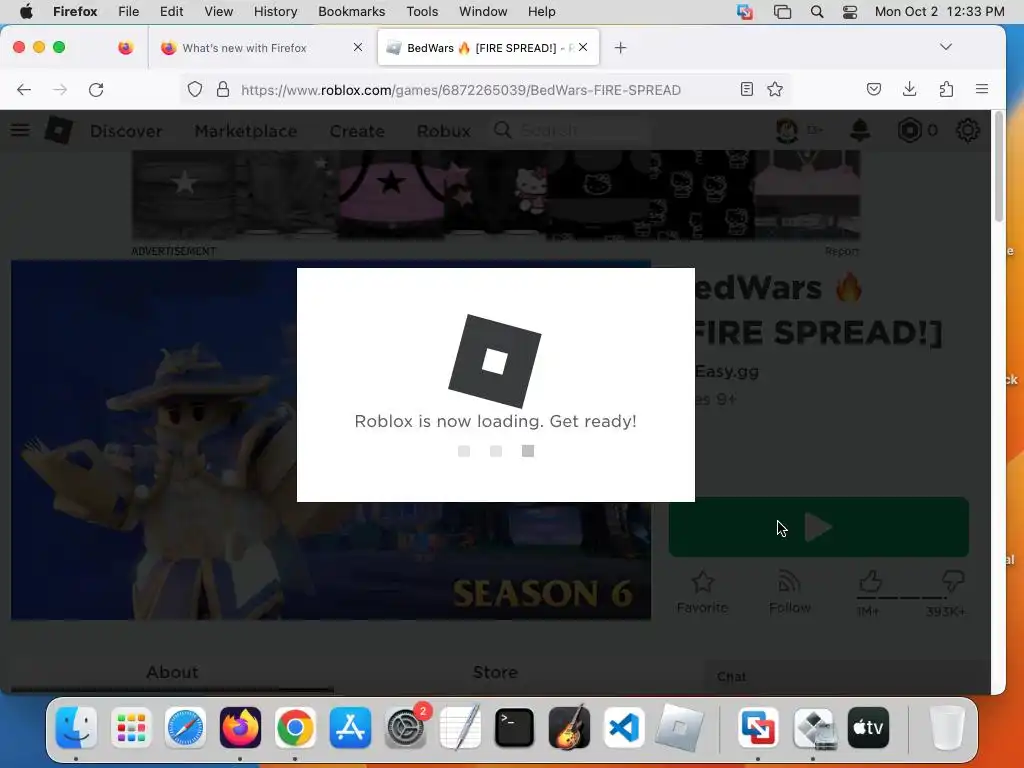The width and height of the screenshot is (1024, 768).
Task: Dislike the game with thumbs down
Action: [x=953, y=581]
